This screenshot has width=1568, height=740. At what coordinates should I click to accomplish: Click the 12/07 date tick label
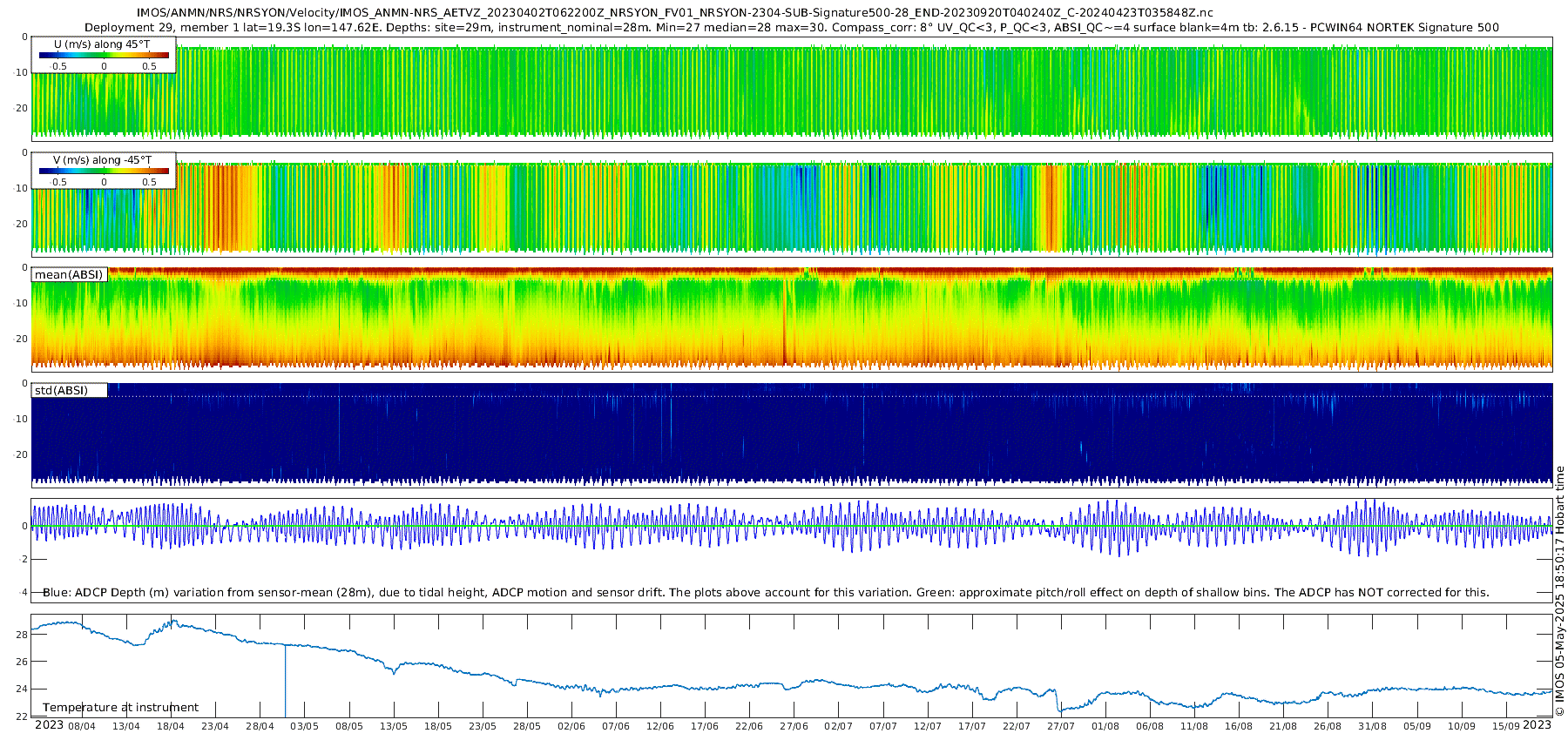pos(928,726)
